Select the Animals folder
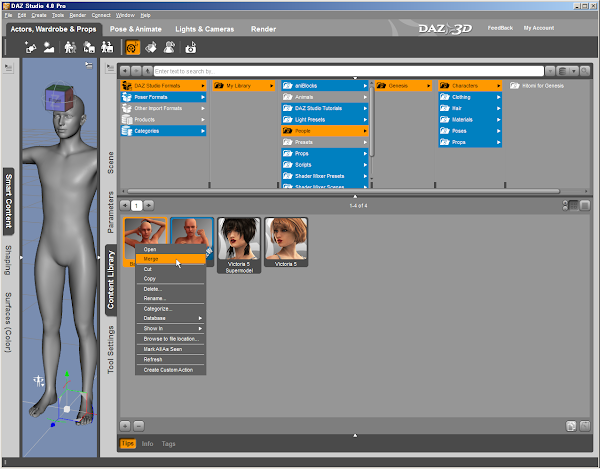The width and height of the screenshot is (600, 469). pos(325,97)
